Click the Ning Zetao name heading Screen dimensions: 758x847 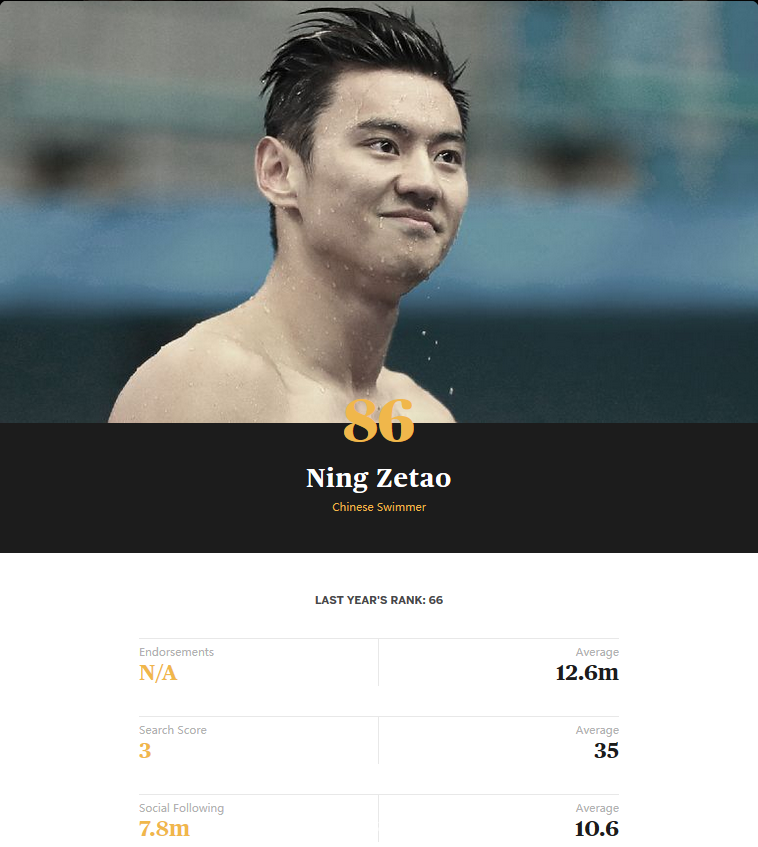[x=378, y=479]
